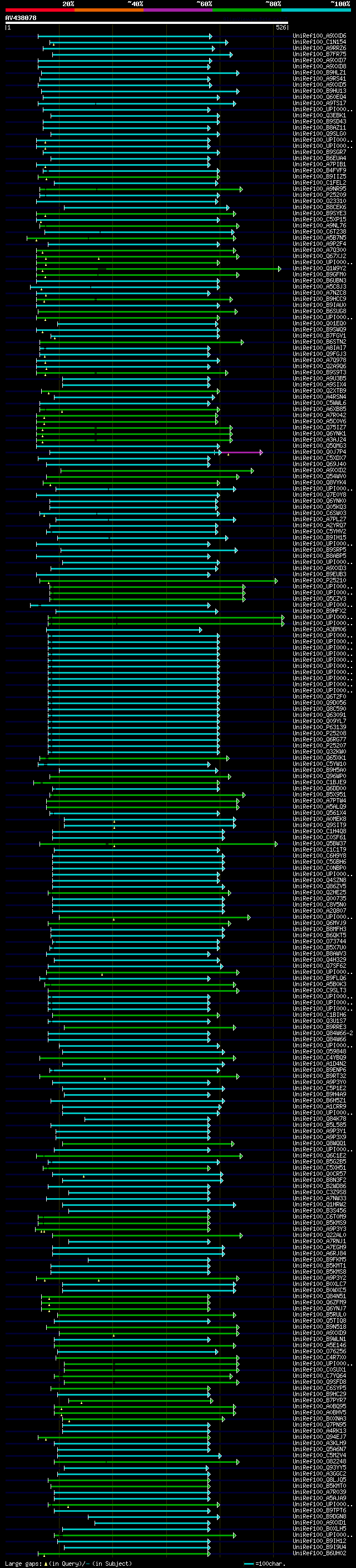Select the UniRef100_A7Q300 label
Image resolution: width=356 pixels, height=1568 pixels.
click(319, 250)
